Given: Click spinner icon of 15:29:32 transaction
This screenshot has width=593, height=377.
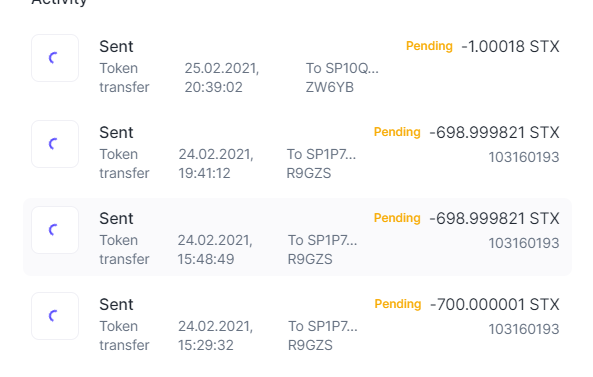Looking at the screenshot, I should pyautogui.click(x=55, y=316).
